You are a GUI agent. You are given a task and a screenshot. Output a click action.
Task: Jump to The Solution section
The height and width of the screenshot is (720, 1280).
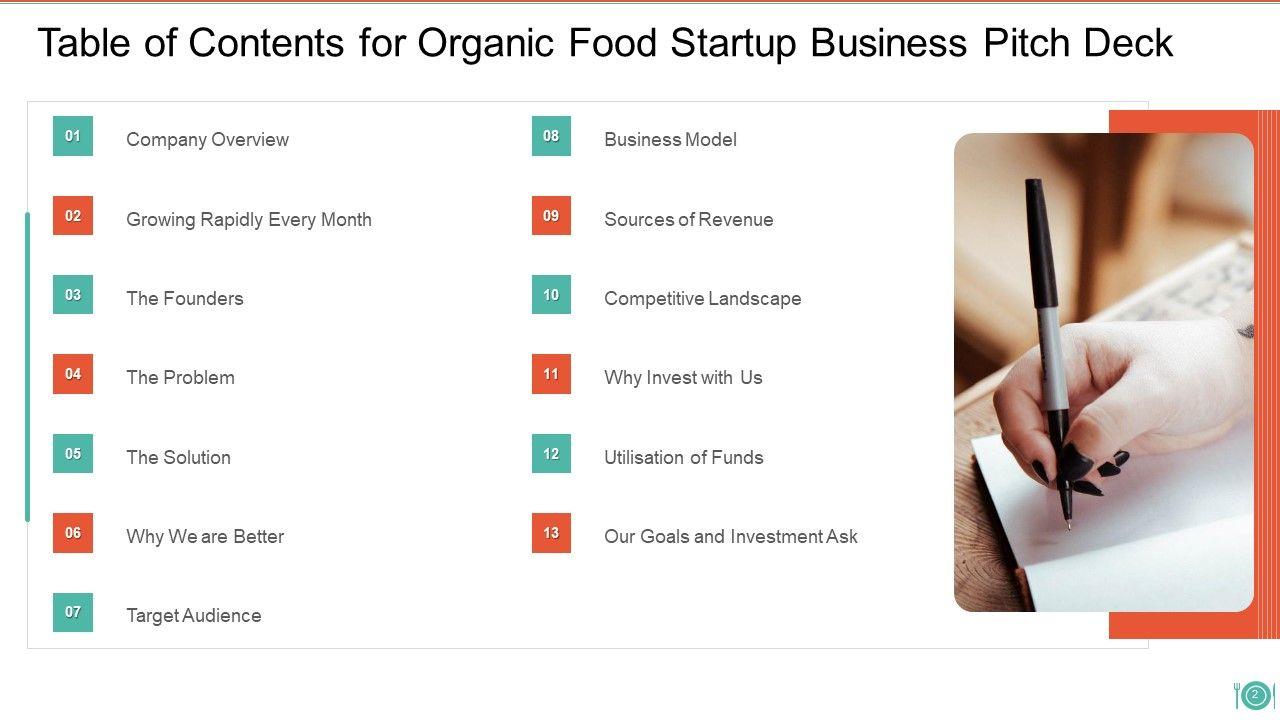coord(178,457)
